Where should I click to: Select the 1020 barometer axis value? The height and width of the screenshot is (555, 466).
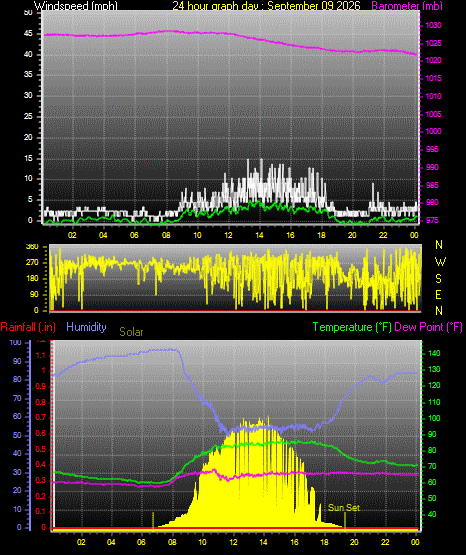(433, 61)
